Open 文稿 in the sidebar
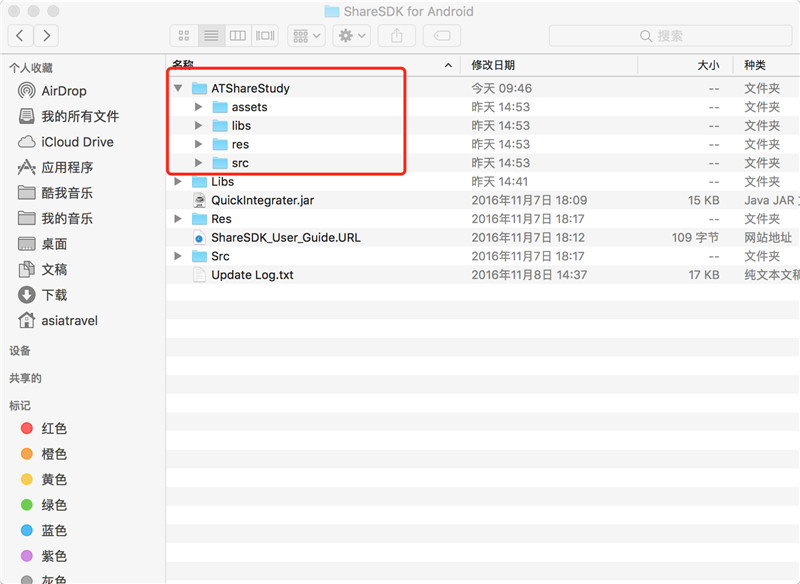 click(42, 269)
